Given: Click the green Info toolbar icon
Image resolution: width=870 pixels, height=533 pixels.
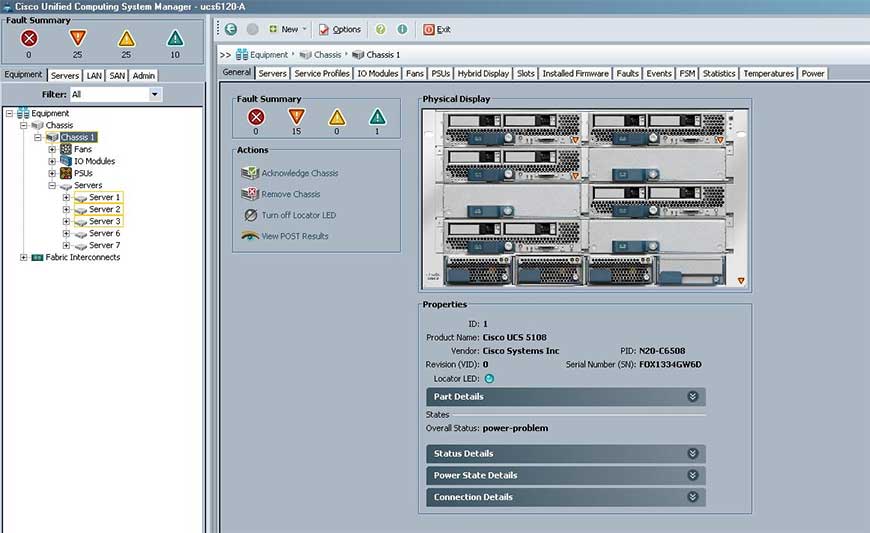Looking at the screenshot, I should (x=402, y=29).
